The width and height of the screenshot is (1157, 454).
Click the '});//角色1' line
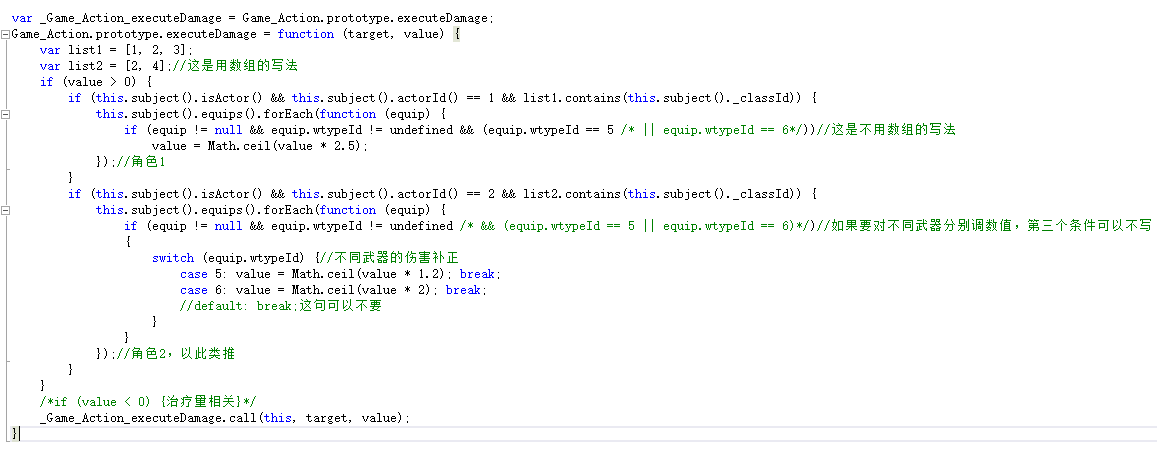click(x=131, y=162)
